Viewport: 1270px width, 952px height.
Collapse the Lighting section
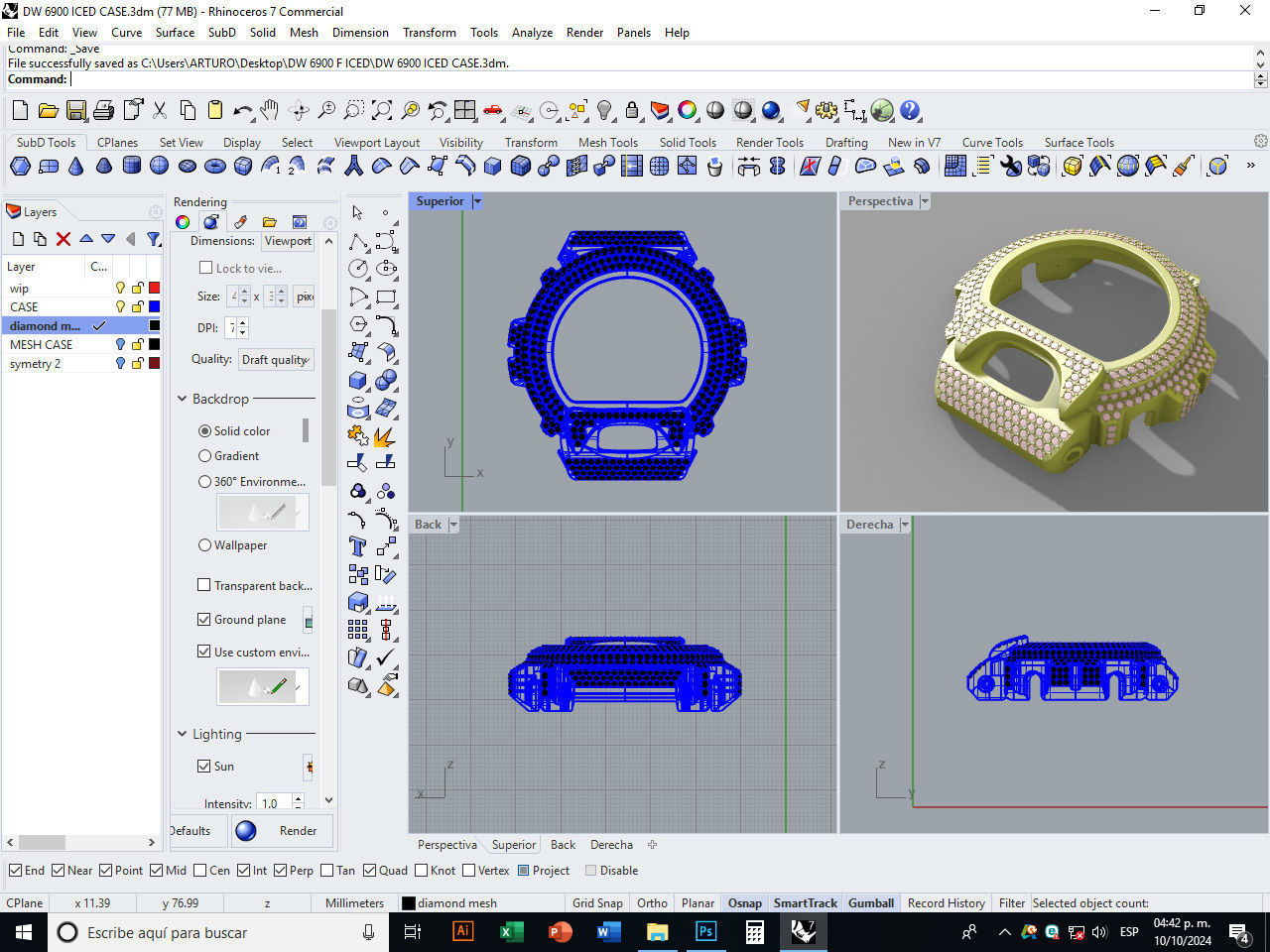(183, 734)
